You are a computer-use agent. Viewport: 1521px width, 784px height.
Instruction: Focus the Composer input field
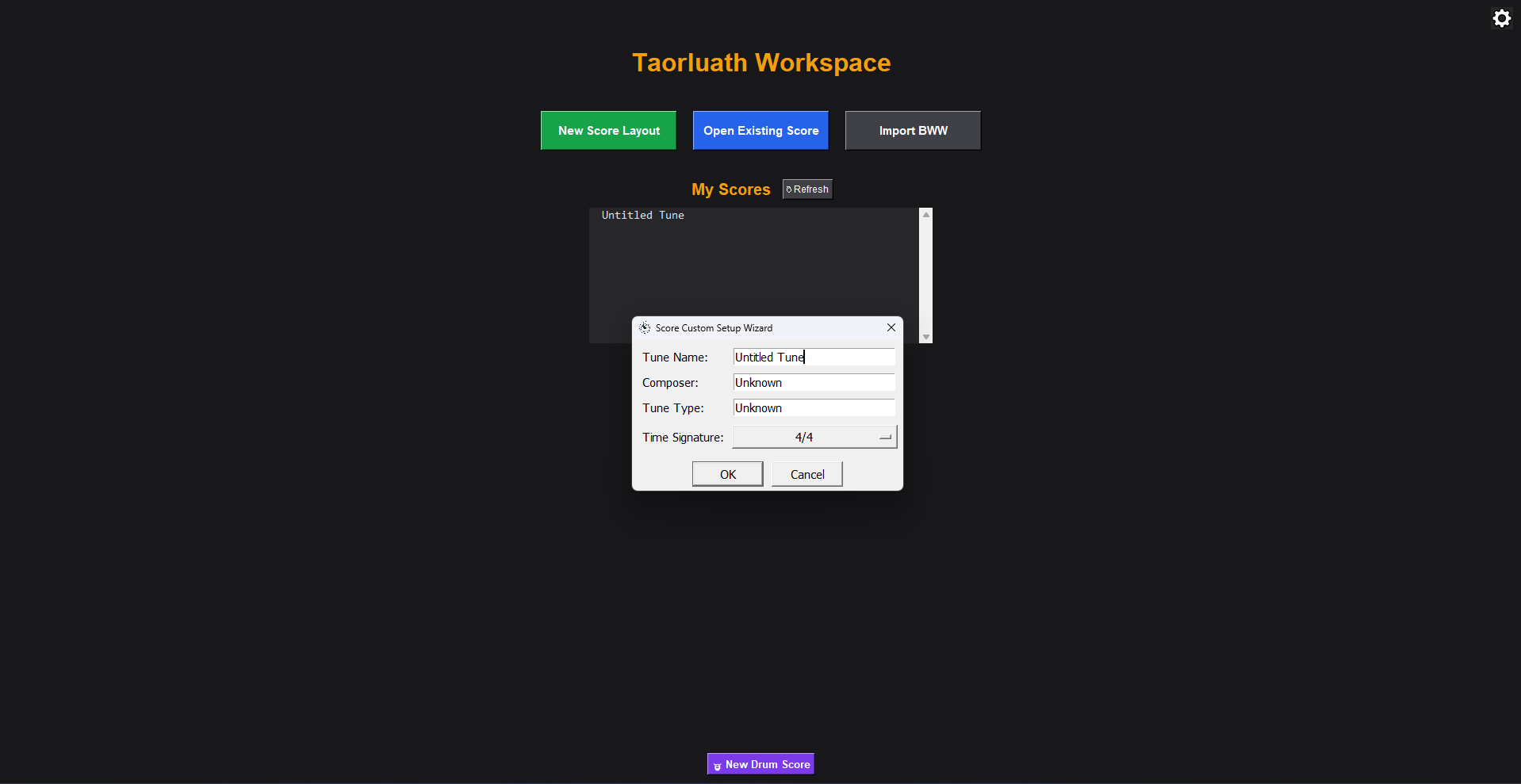click(x=814, y=383)
